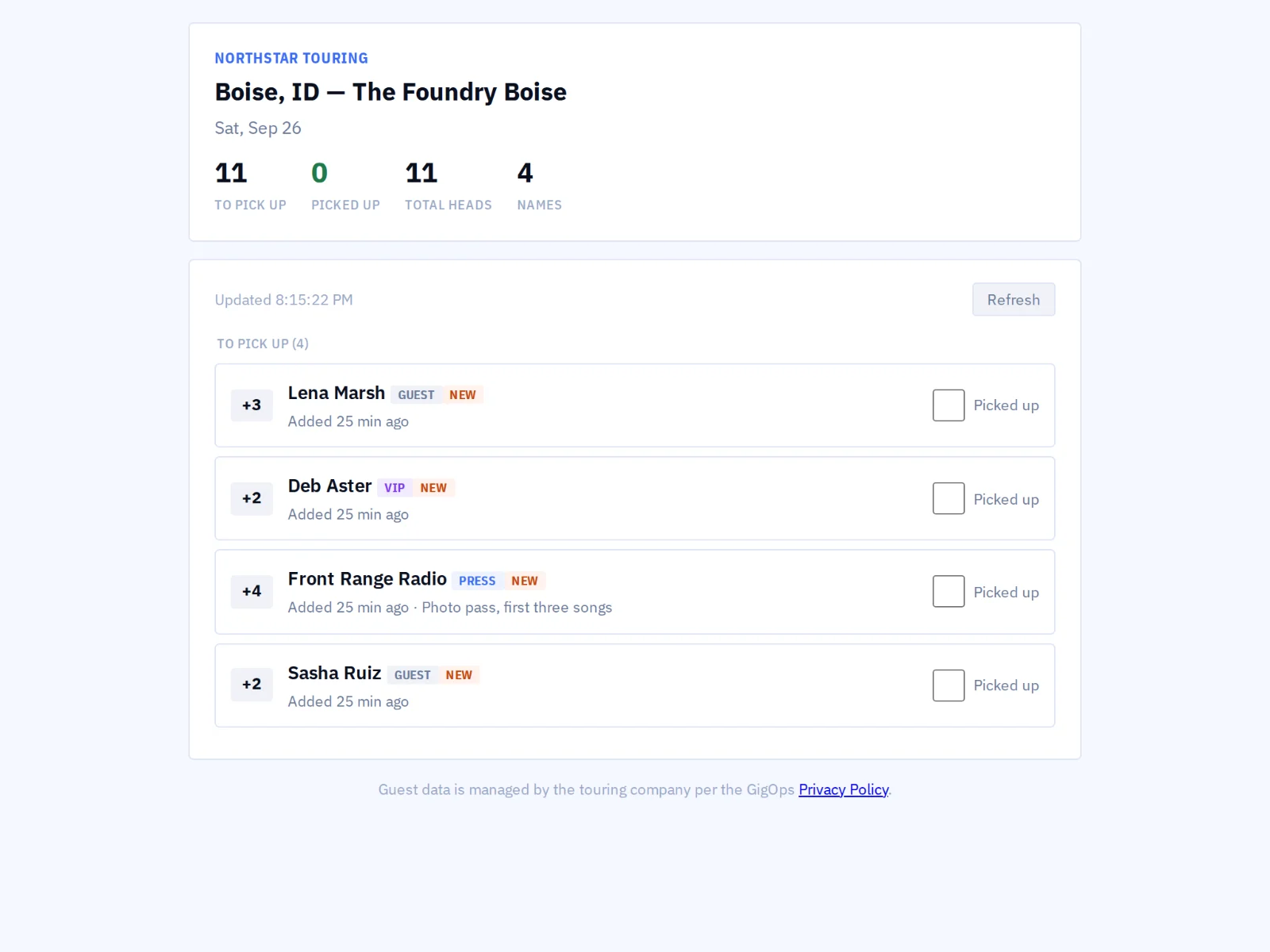Click the PRESS tag on Front Range Radio

click(477, 581)
